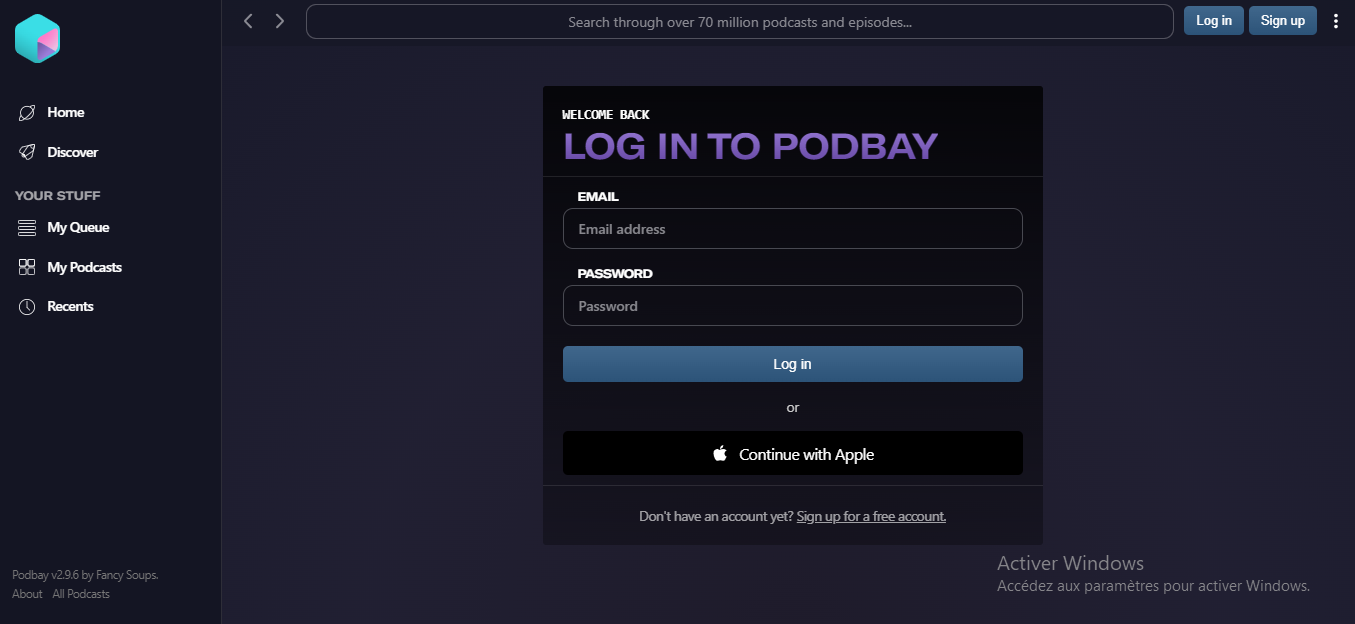Open the three-dot more options menu

click(x=1336, y=21)
